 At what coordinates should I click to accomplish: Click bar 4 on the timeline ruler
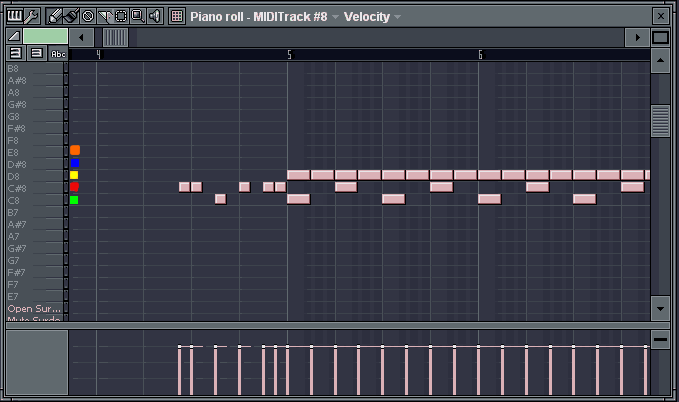pyautogui.click(x=98, y=55)
